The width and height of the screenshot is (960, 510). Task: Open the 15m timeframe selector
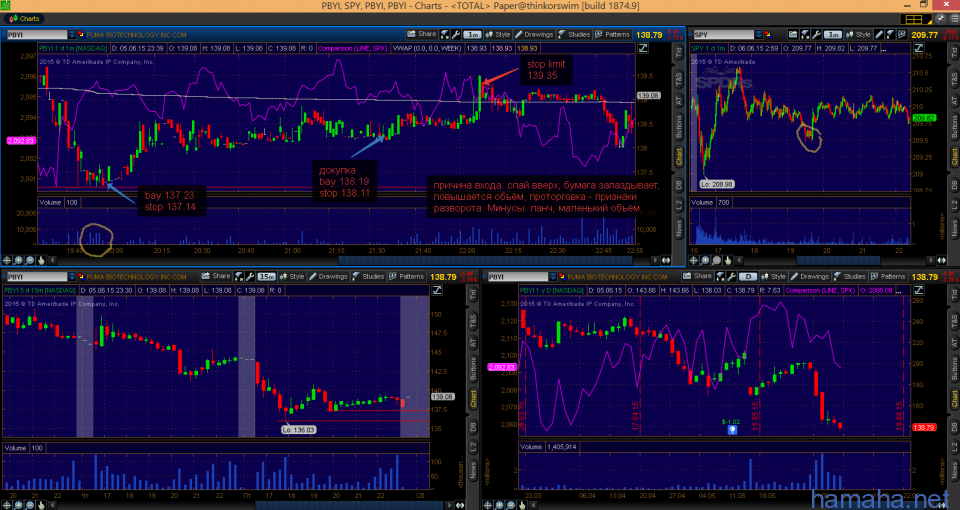266,277
